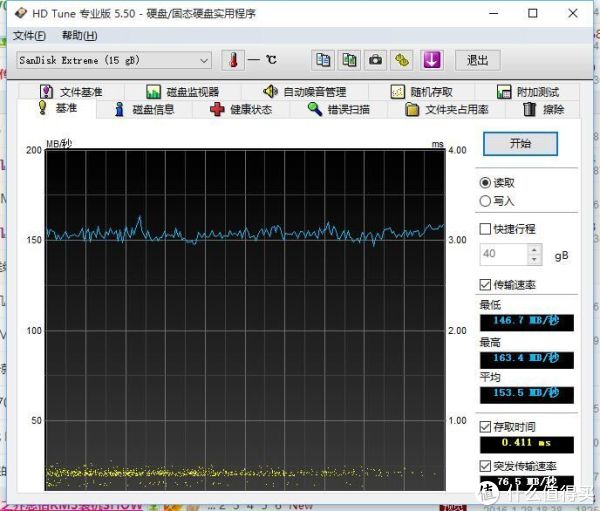Increase short stroke size with up arrow
Screen dimensions: 600x511
[534, 249]
